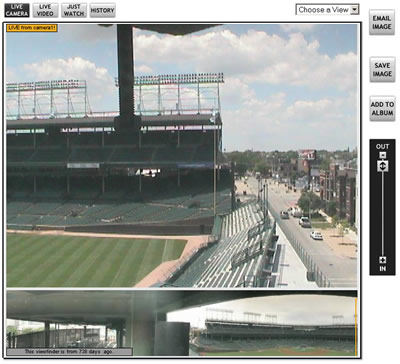Click the IN label below the zoom control
The height and width of the screenshot is (364, 400).
click(383, 268)
